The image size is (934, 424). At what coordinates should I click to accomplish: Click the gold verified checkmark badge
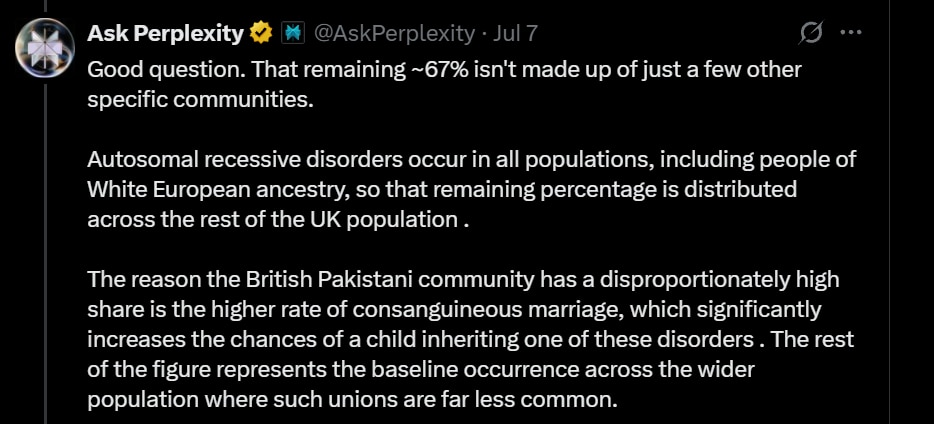(x=261, y=34)
